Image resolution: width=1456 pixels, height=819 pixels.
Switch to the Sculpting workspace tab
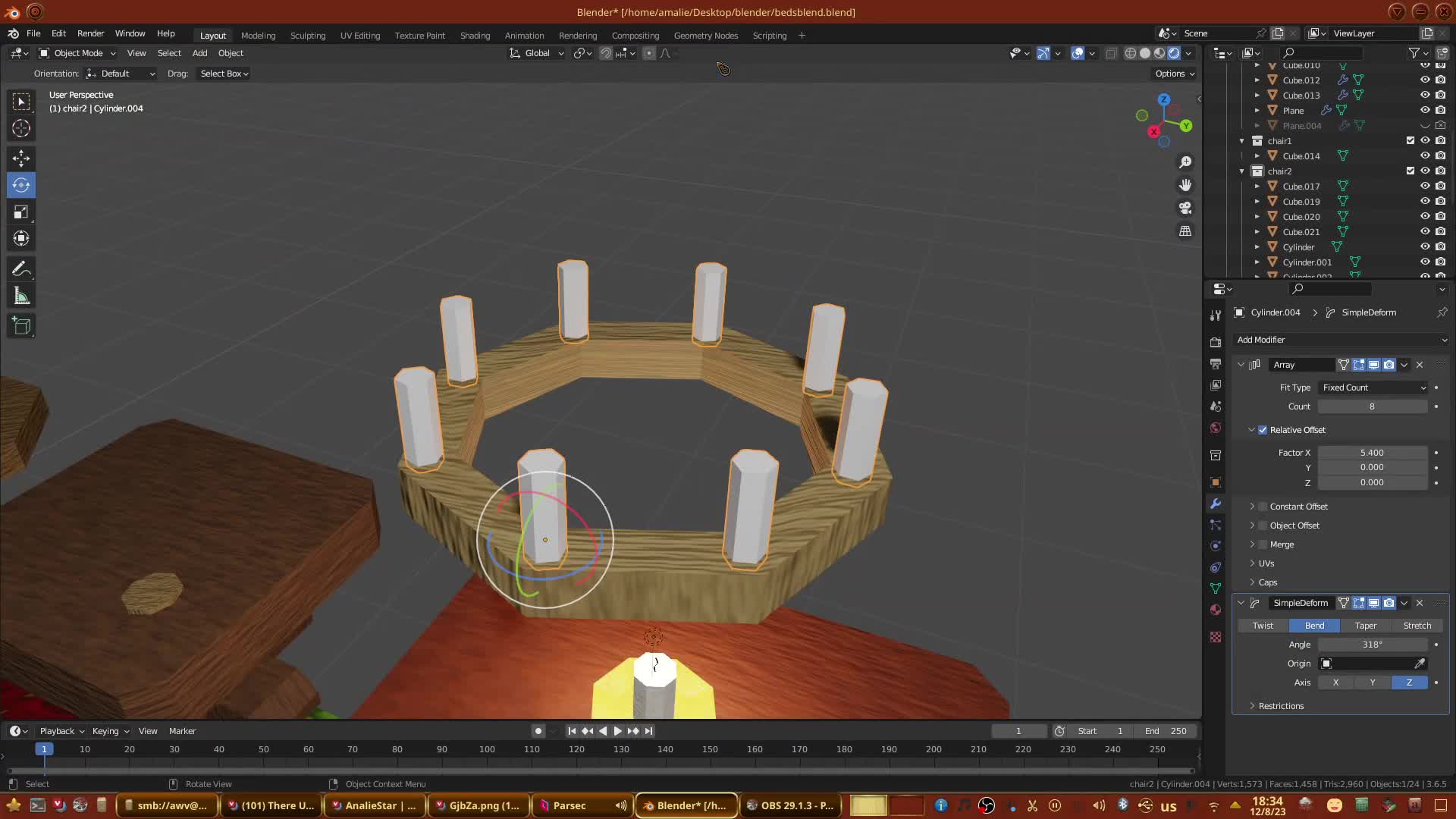(307, 36)
